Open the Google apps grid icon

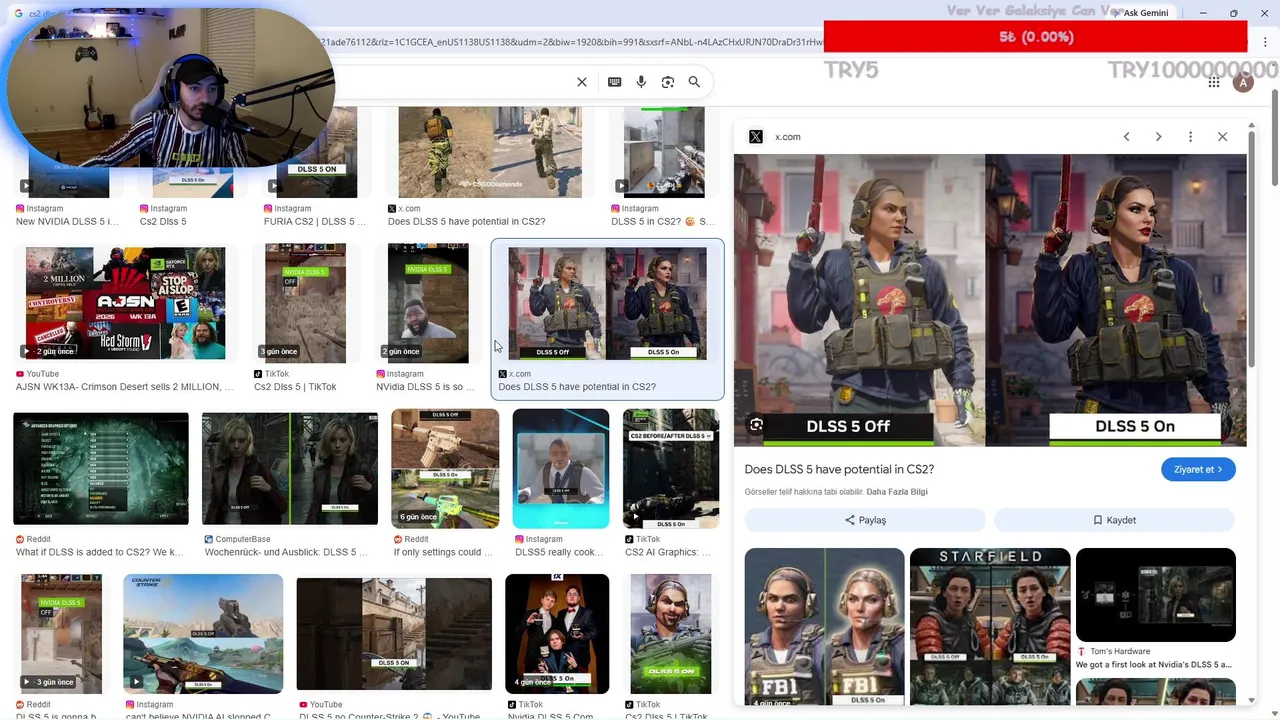(x=1214, y=83)
